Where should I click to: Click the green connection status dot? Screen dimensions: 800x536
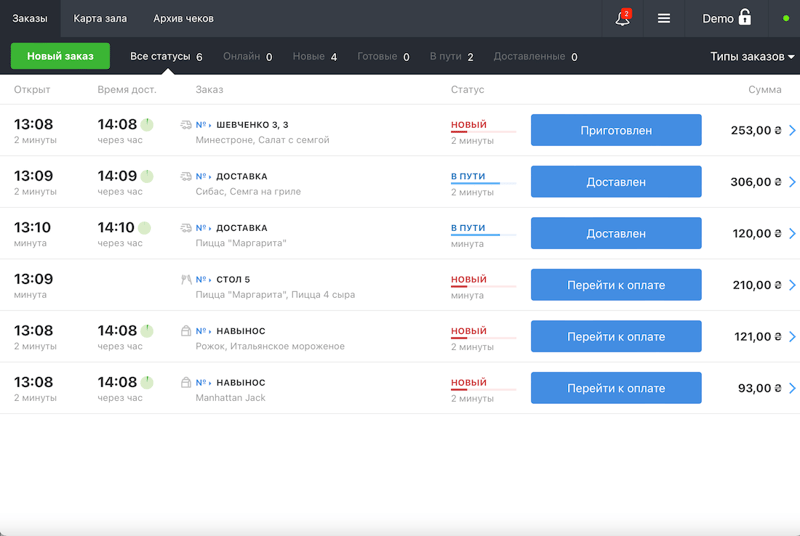click(786, 18)
